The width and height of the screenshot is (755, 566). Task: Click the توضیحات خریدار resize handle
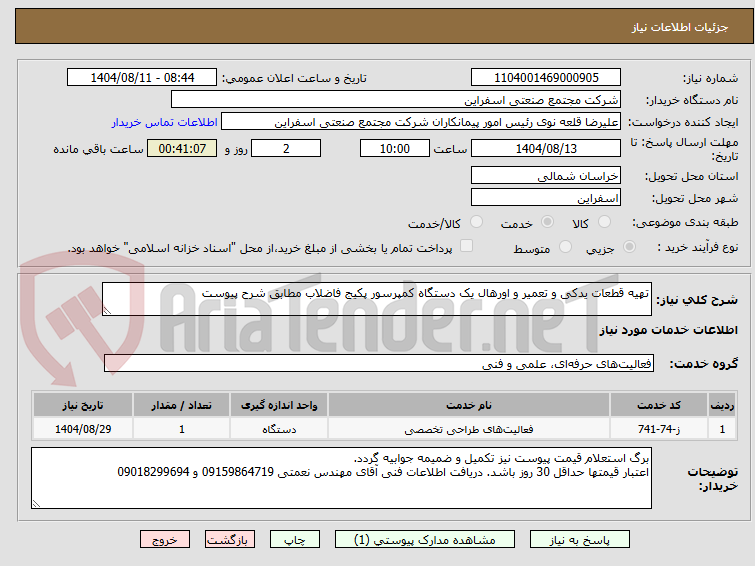(36, 504)
